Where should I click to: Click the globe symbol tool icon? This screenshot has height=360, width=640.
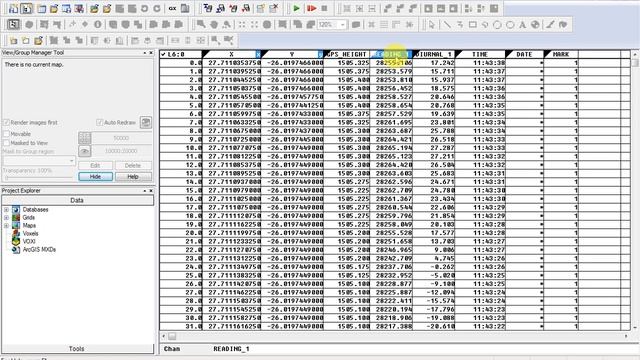pos(535,24)
